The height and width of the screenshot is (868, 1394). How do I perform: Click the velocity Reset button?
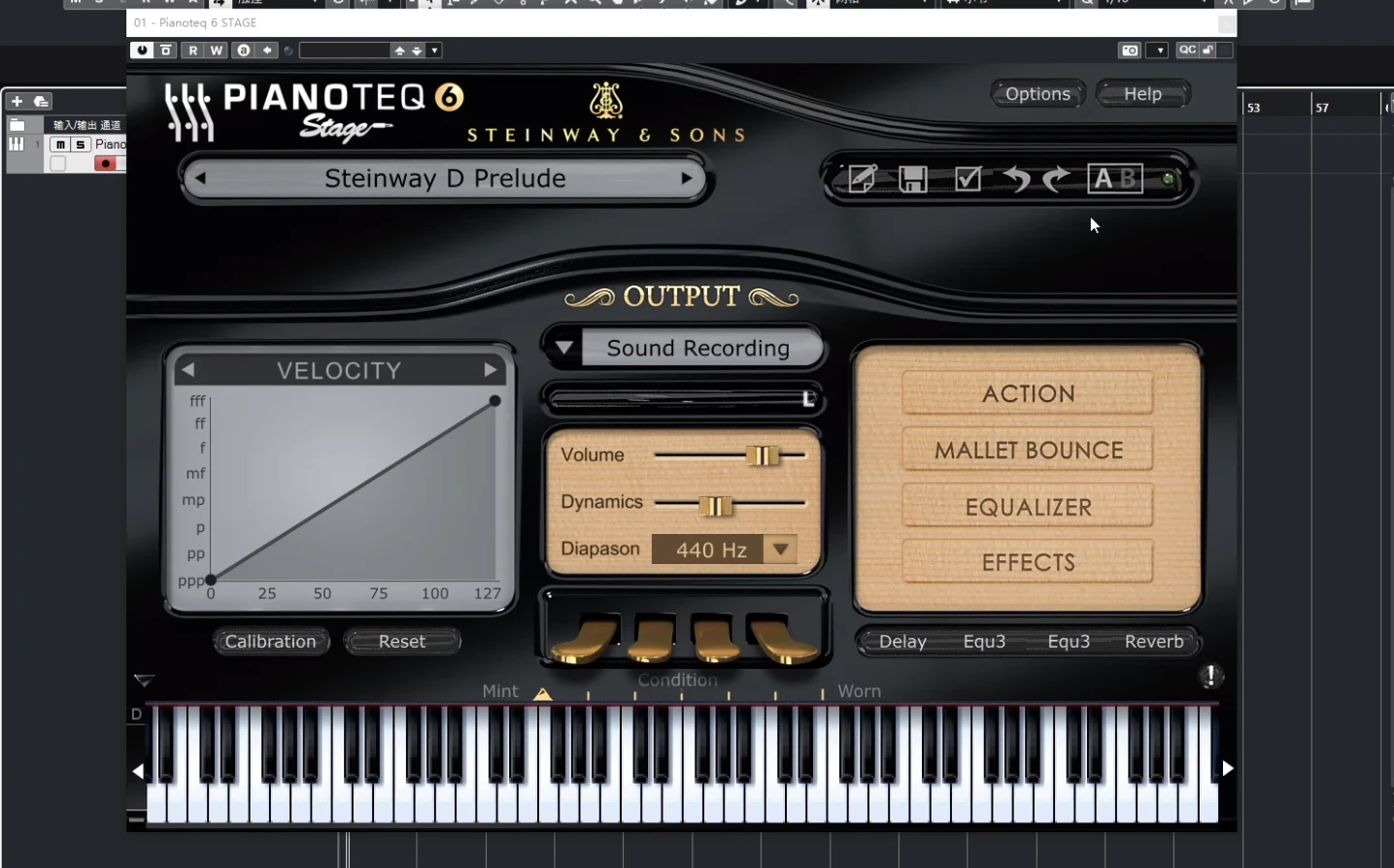pos(402,641)
